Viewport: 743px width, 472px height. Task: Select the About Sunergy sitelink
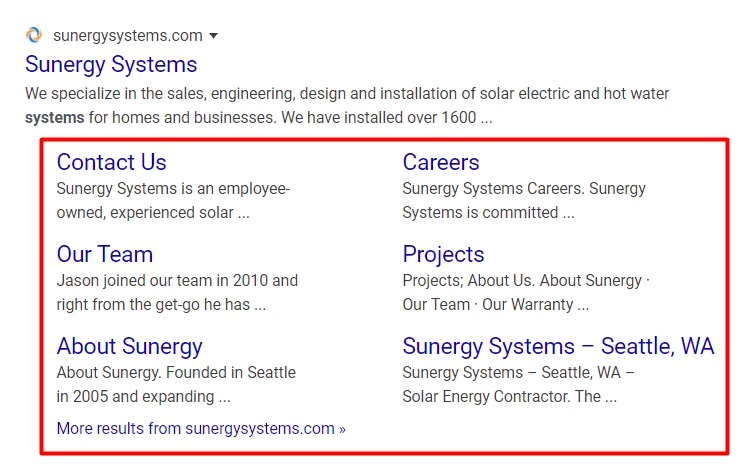point(130,346)
